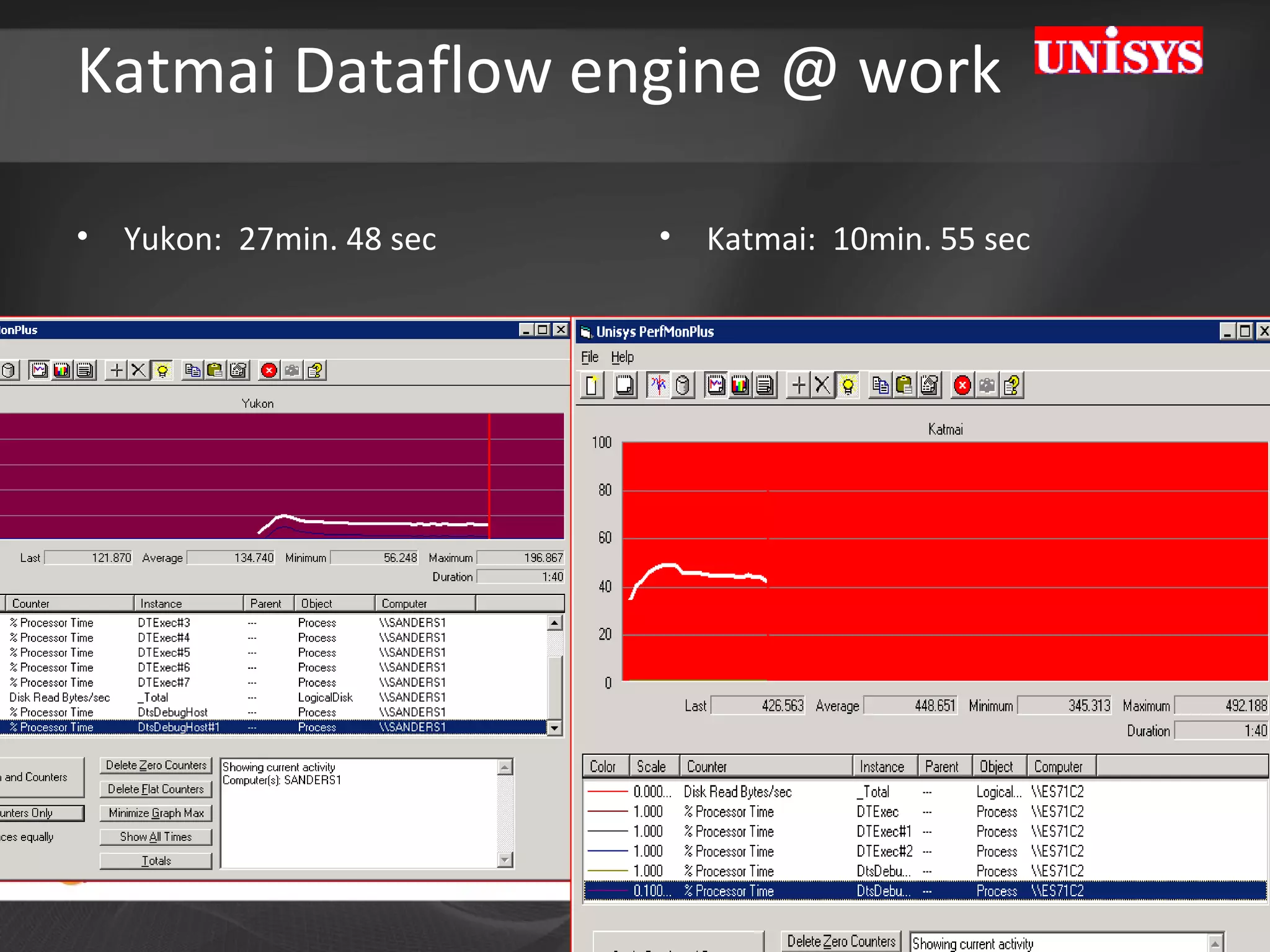Select View Current Activity icon in Katmai window
The width and height of the screenshot is (1270, 952).
tap(658, 386)
